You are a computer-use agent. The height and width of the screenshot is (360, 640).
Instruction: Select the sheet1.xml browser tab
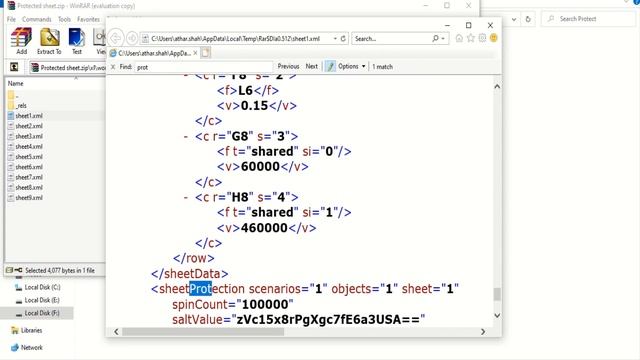(154, 53)
